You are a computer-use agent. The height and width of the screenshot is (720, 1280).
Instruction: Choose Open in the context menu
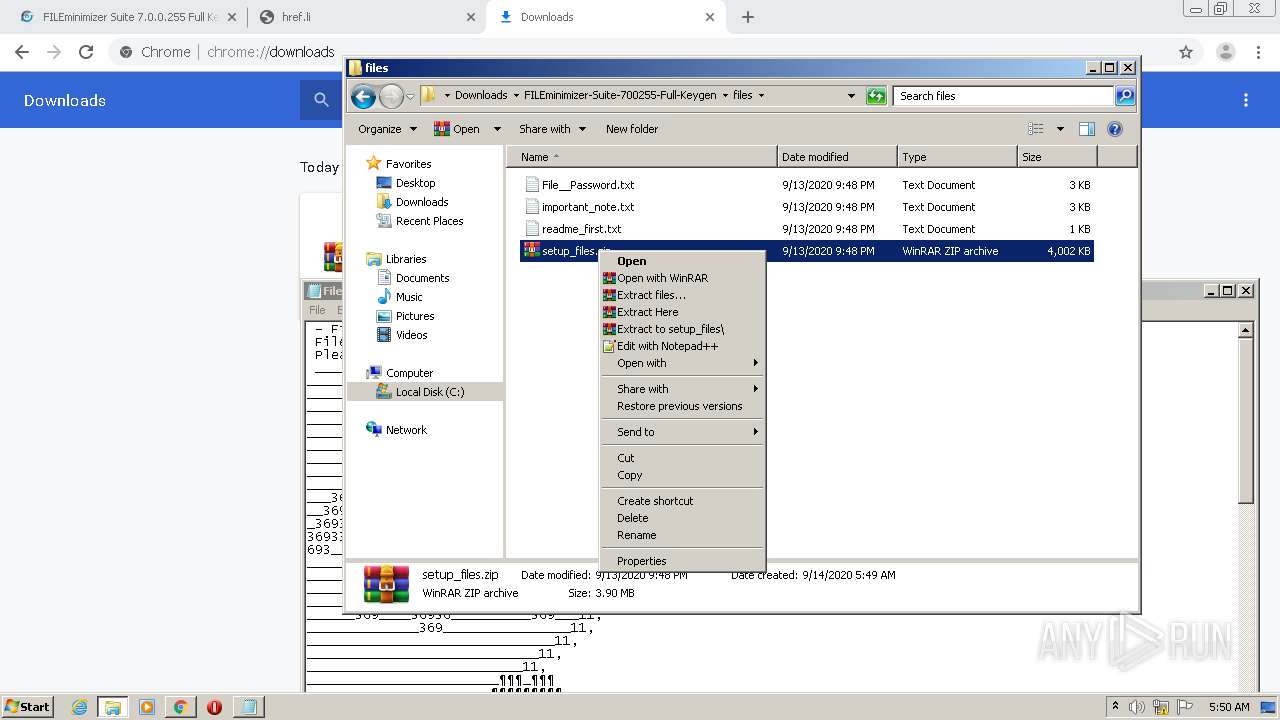(682, 261)
